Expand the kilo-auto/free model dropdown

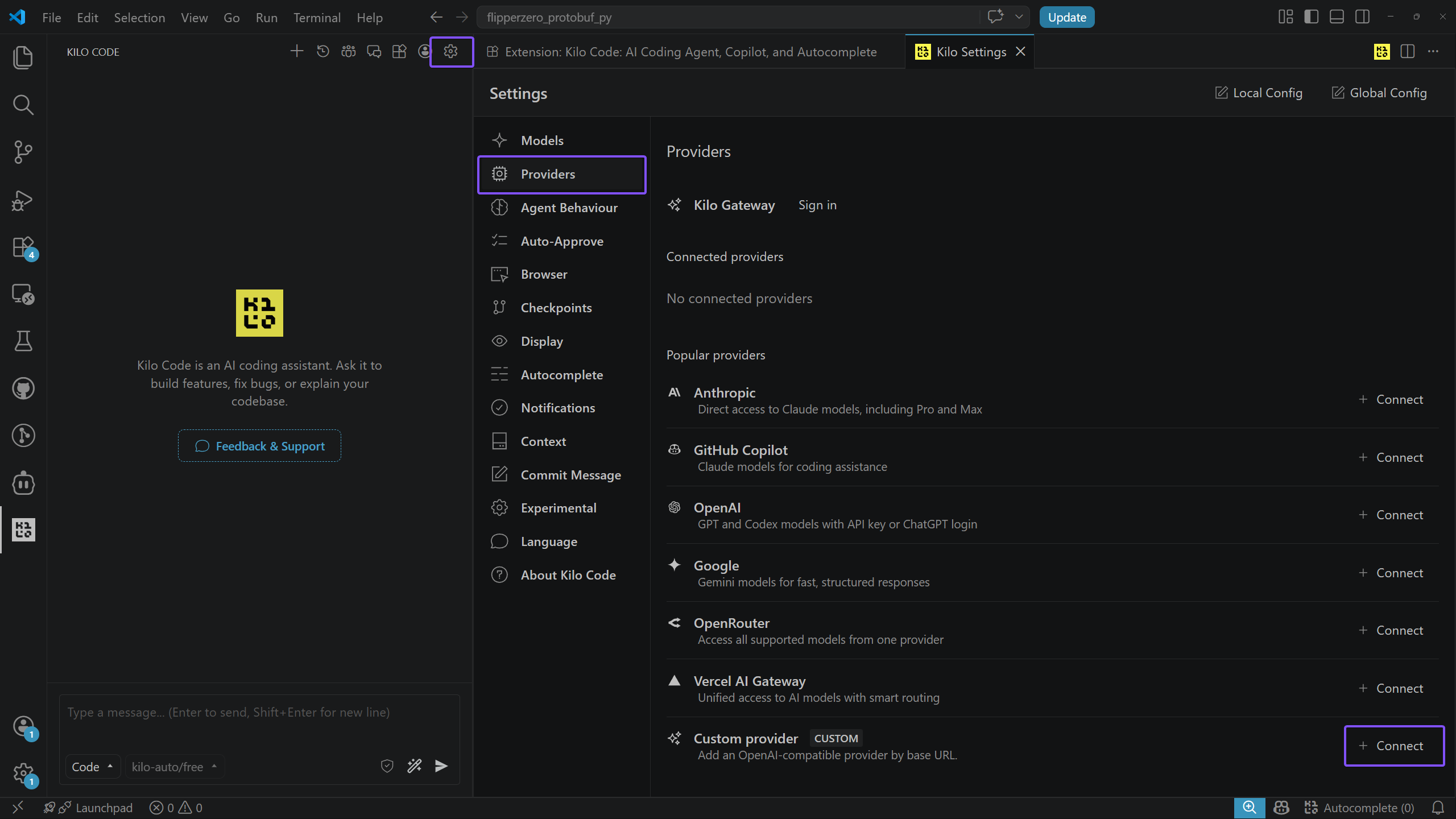[175, 767]
